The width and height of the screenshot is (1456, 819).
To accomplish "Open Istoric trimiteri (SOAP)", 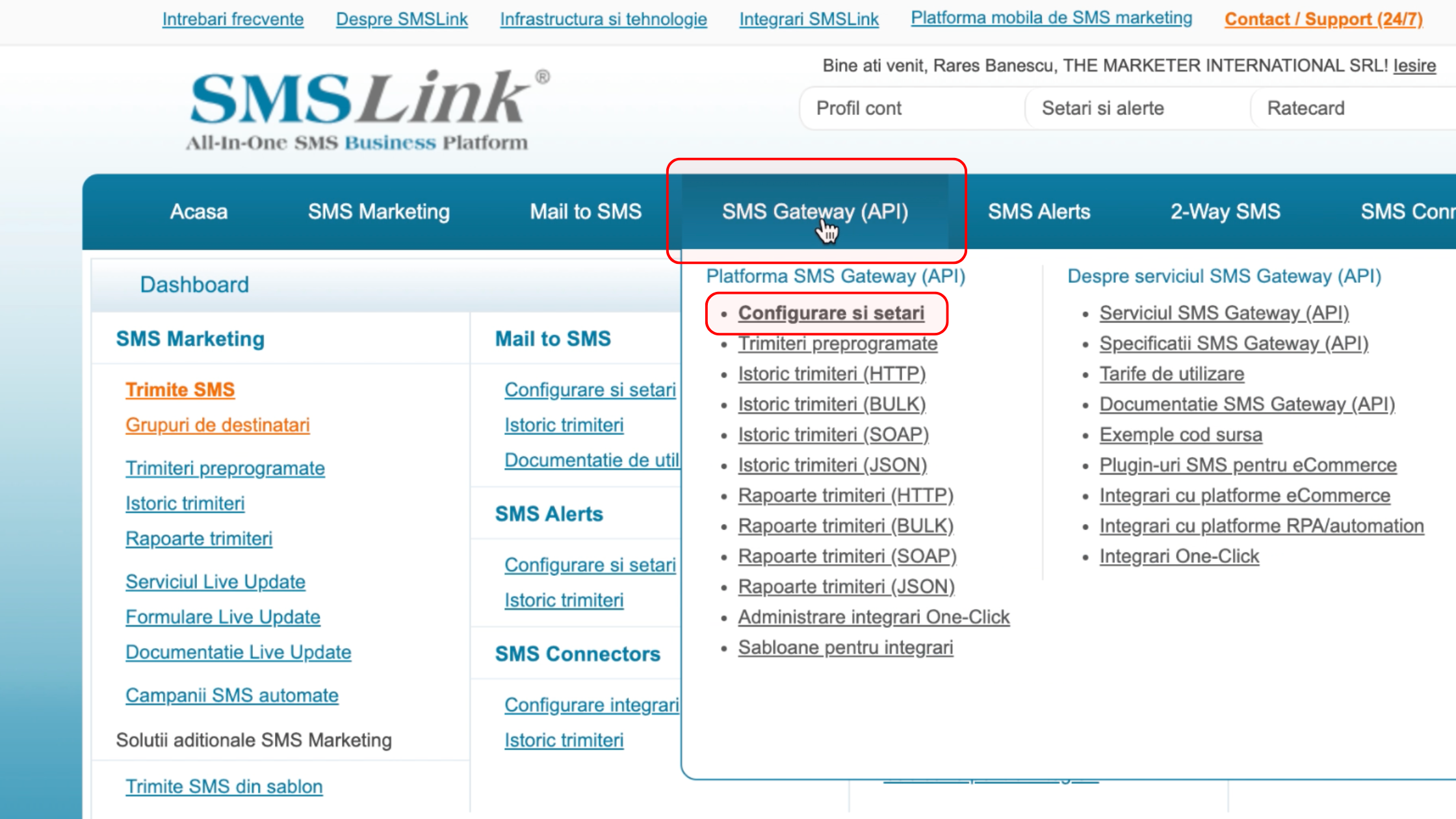I will point(833,435).
